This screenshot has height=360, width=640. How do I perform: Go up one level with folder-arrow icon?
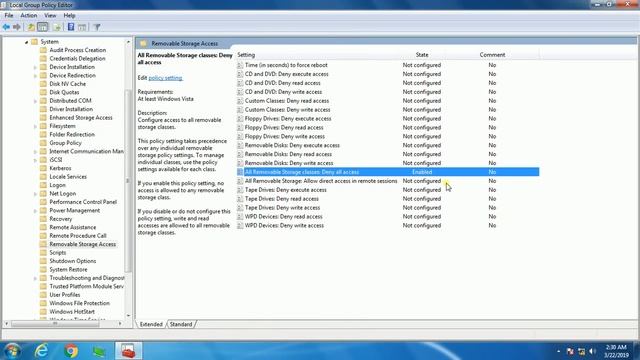pos(31,27)
